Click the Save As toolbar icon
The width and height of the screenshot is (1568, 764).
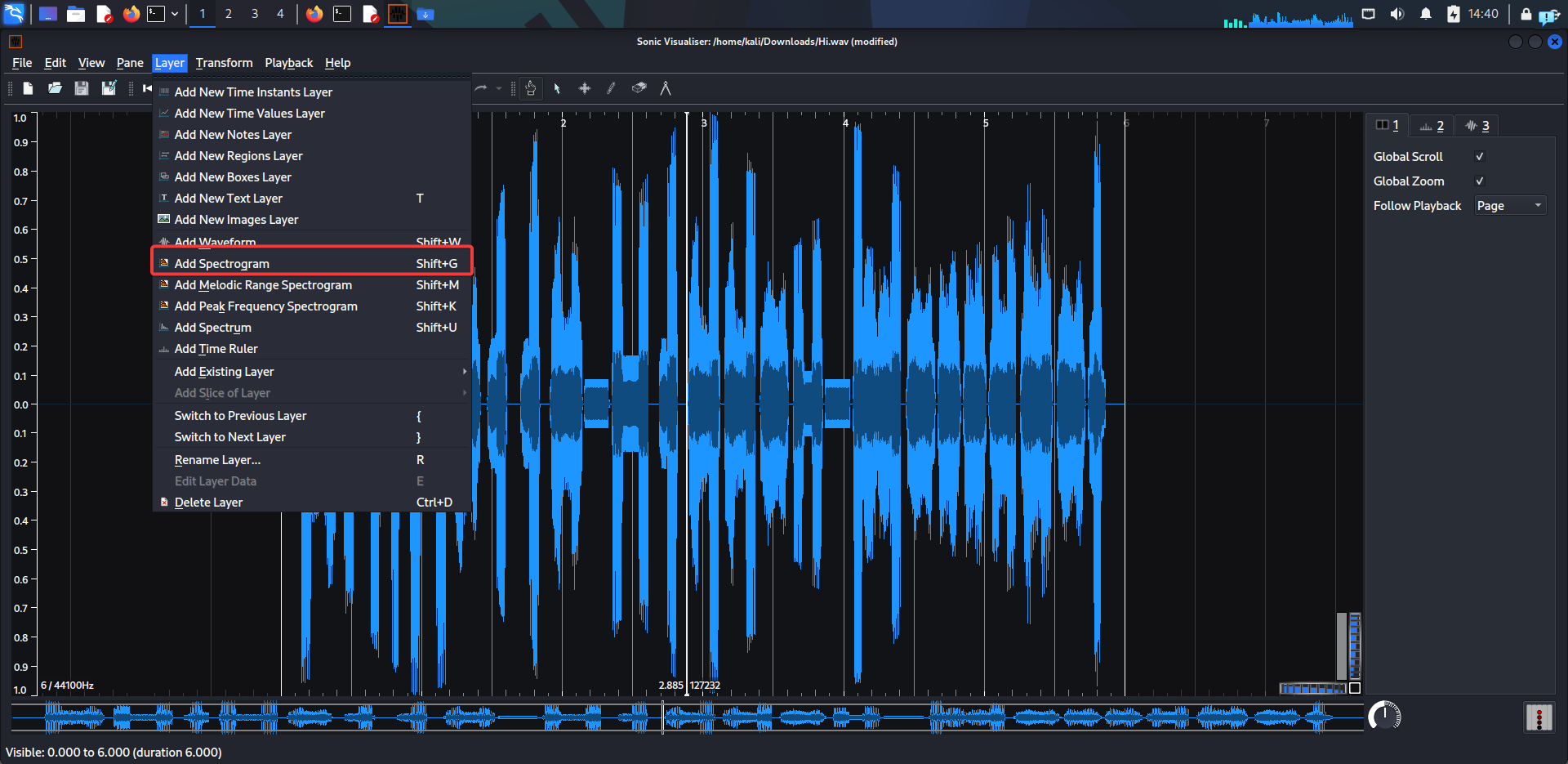click(x=109, y=88)
